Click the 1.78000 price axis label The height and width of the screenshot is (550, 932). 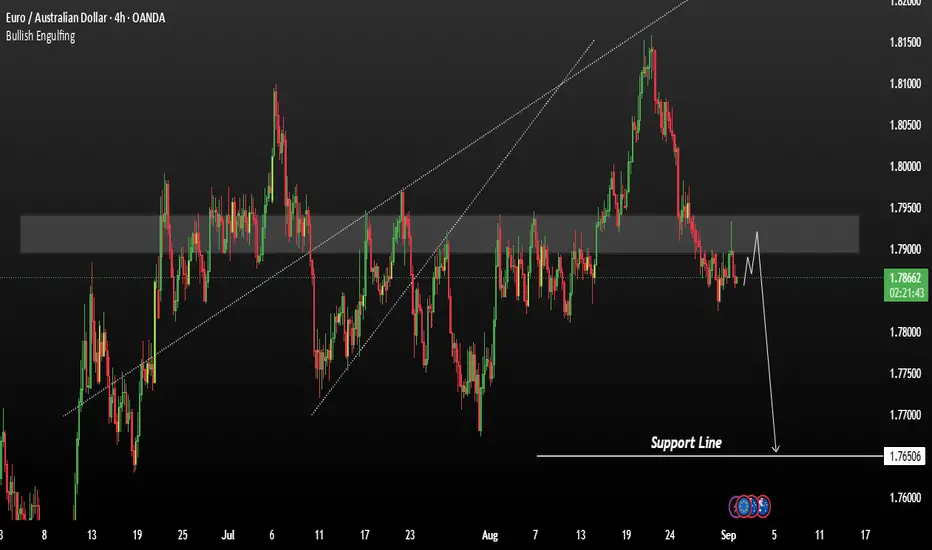pyautogui.click(x=905, y=332)
